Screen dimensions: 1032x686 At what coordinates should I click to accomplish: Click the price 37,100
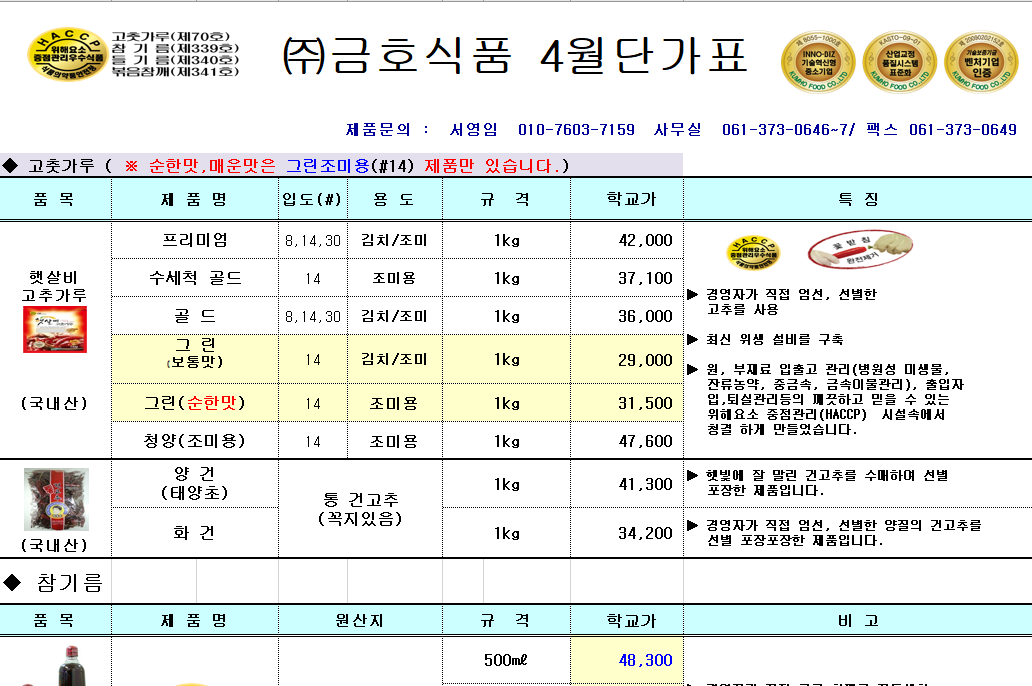[x=645, y=278]
